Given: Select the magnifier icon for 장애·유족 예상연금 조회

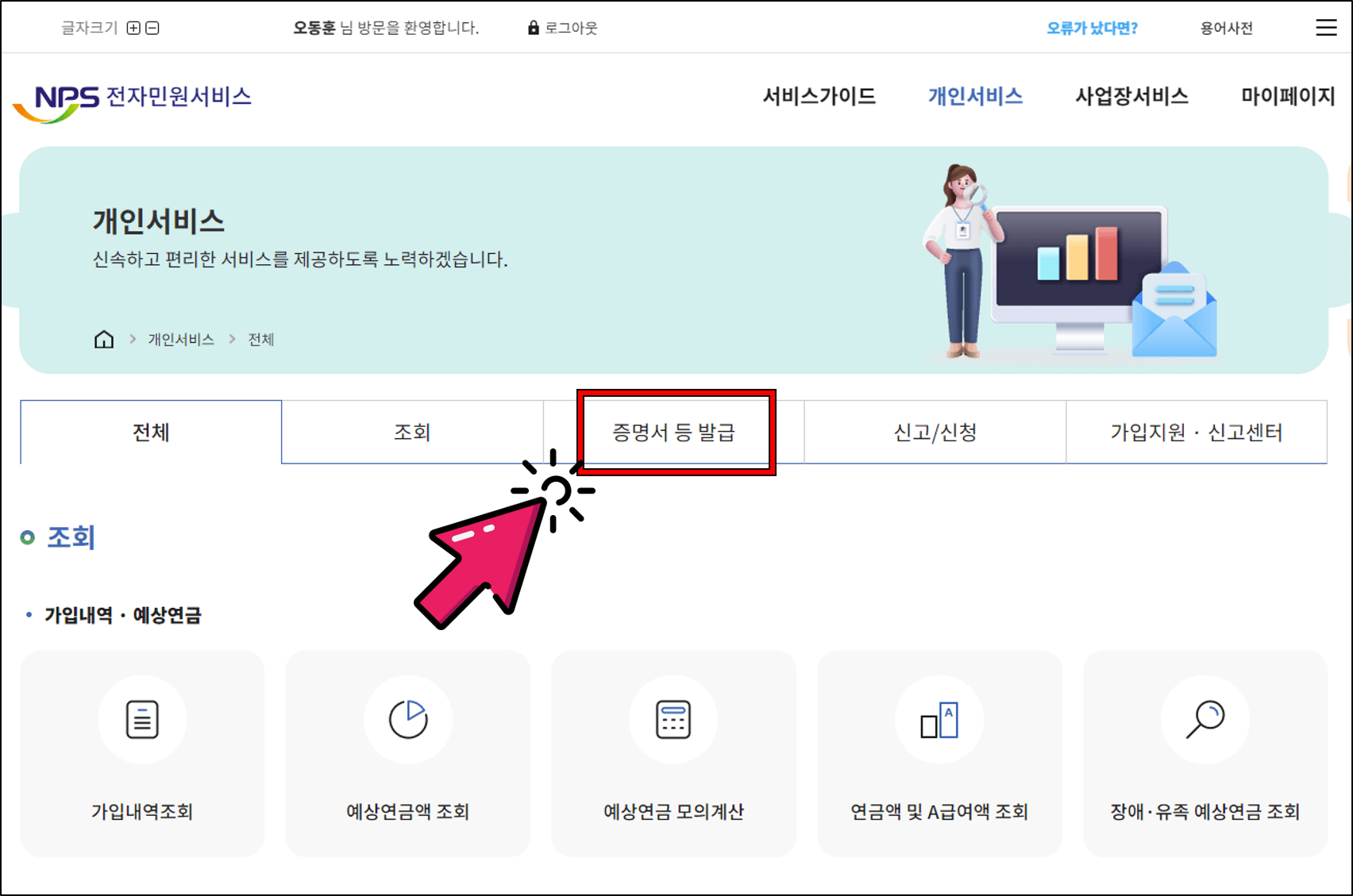Looking at the screenshot, I should pos(1204,720).
